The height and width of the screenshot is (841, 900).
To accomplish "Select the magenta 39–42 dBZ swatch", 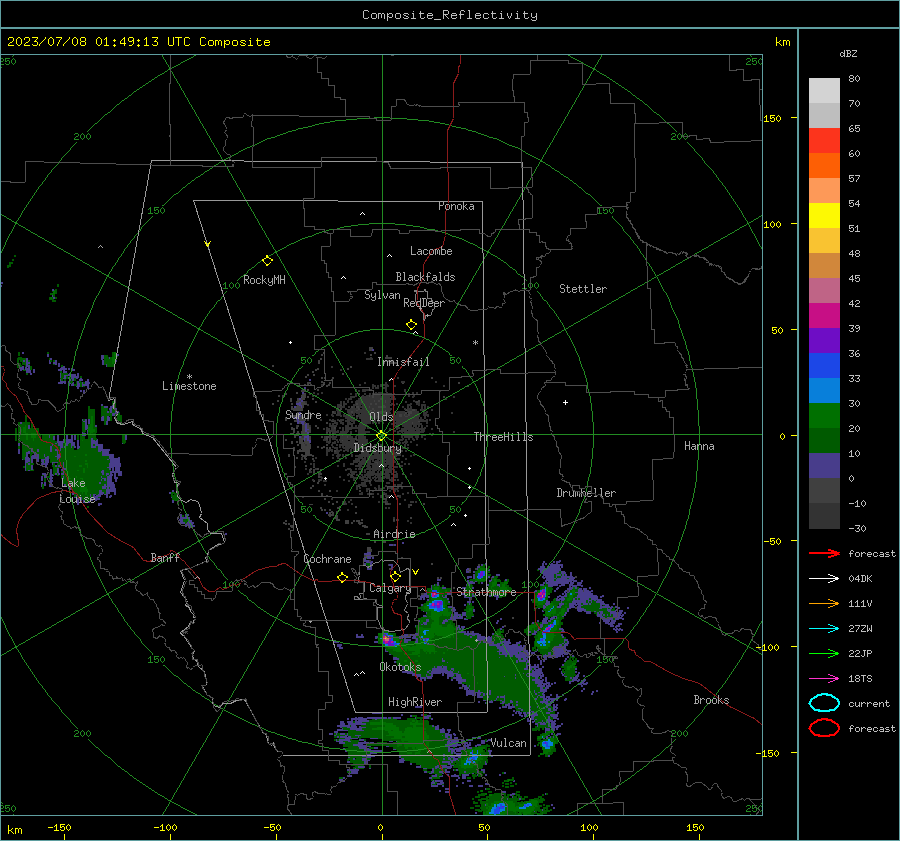I will point(824,315).
